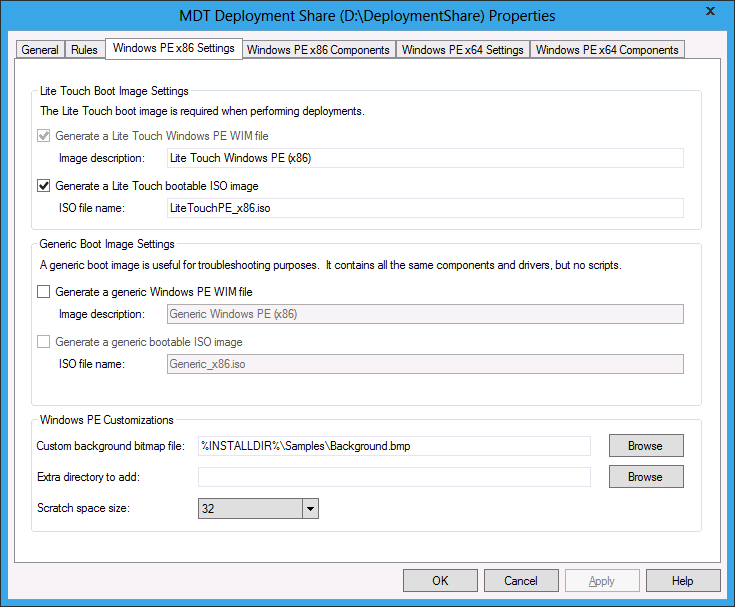Image resolution: width=735 pixels, height=607 pixels.
Task: Click the Scratch space size label
Action: 83,508
